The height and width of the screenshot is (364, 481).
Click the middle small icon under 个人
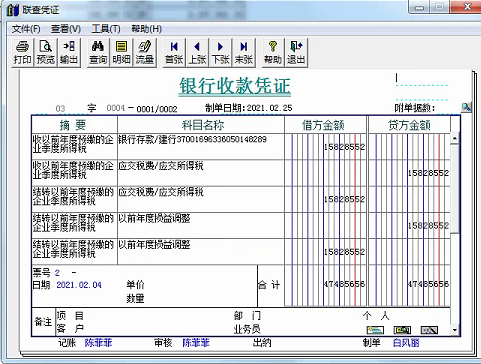(402, 330)
